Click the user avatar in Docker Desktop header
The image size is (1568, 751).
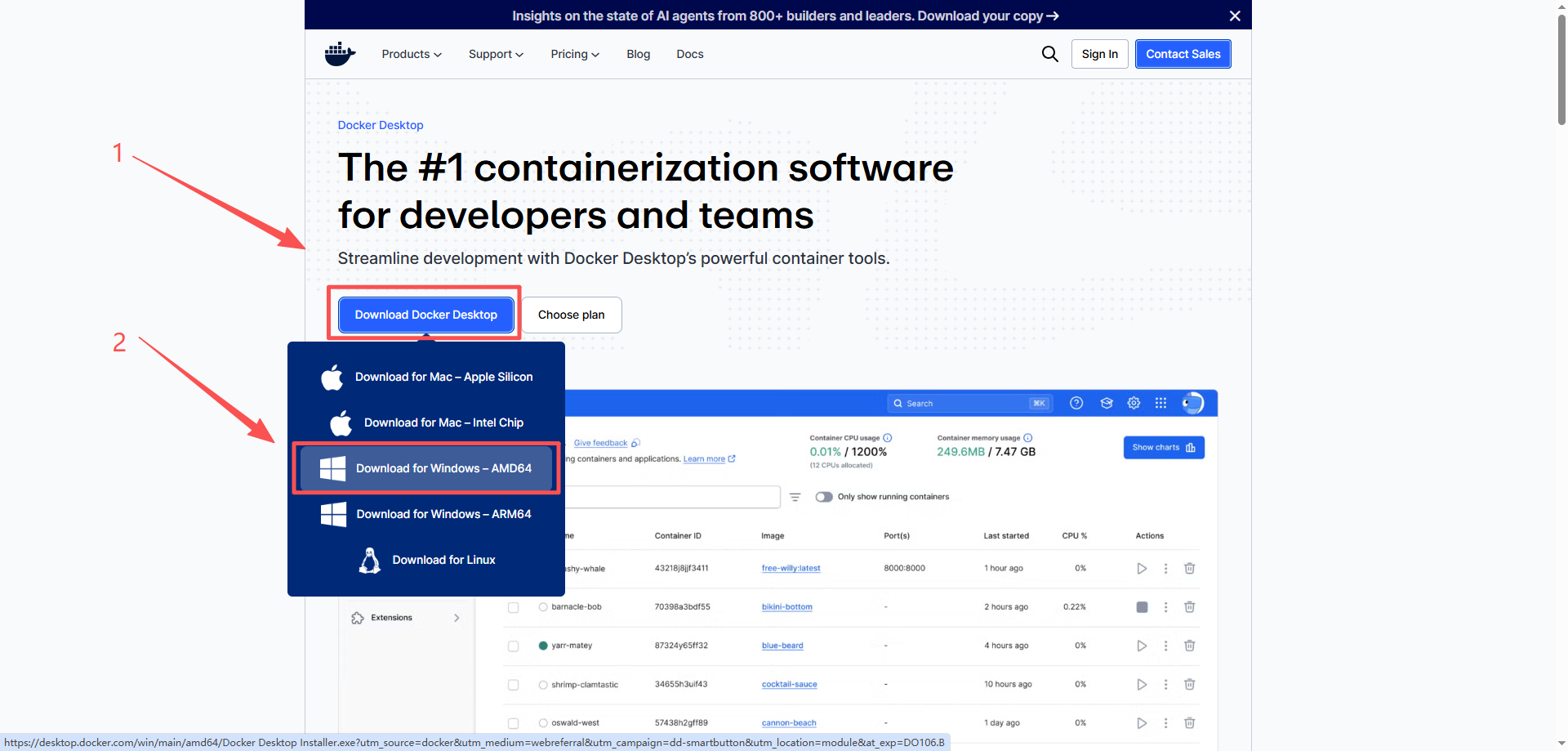tap(1192, 403)
